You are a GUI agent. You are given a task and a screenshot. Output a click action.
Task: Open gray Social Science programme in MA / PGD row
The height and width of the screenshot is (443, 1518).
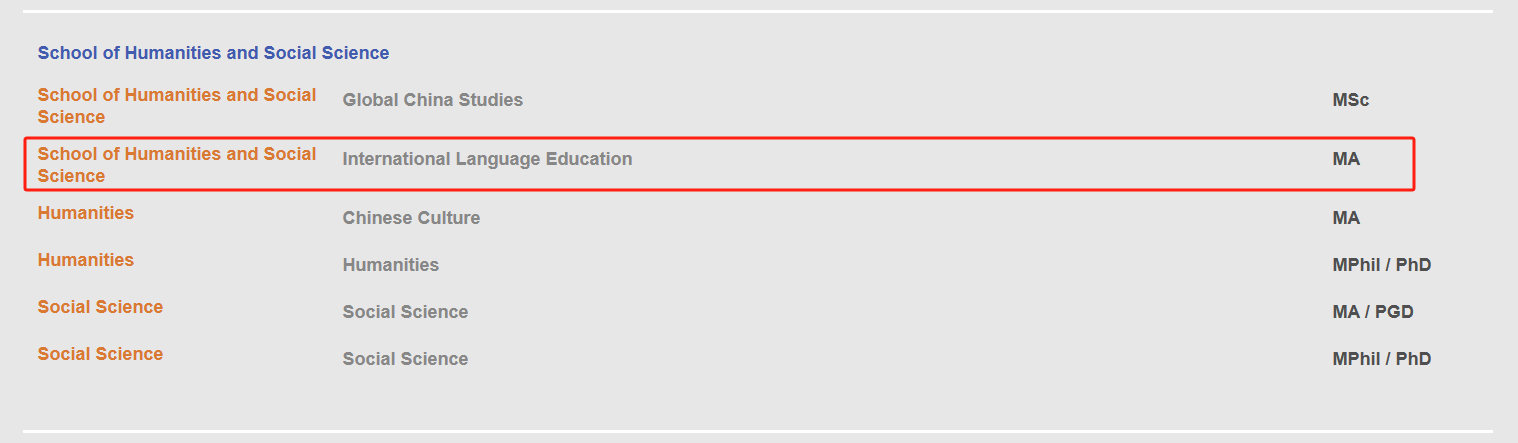pyautogui.click(x=405, y=312)
